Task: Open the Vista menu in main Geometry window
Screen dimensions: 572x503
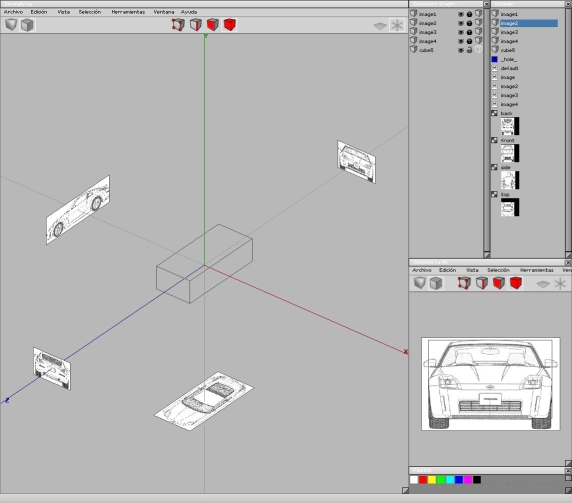Action: pyautogui.click(x=63, y=12)
